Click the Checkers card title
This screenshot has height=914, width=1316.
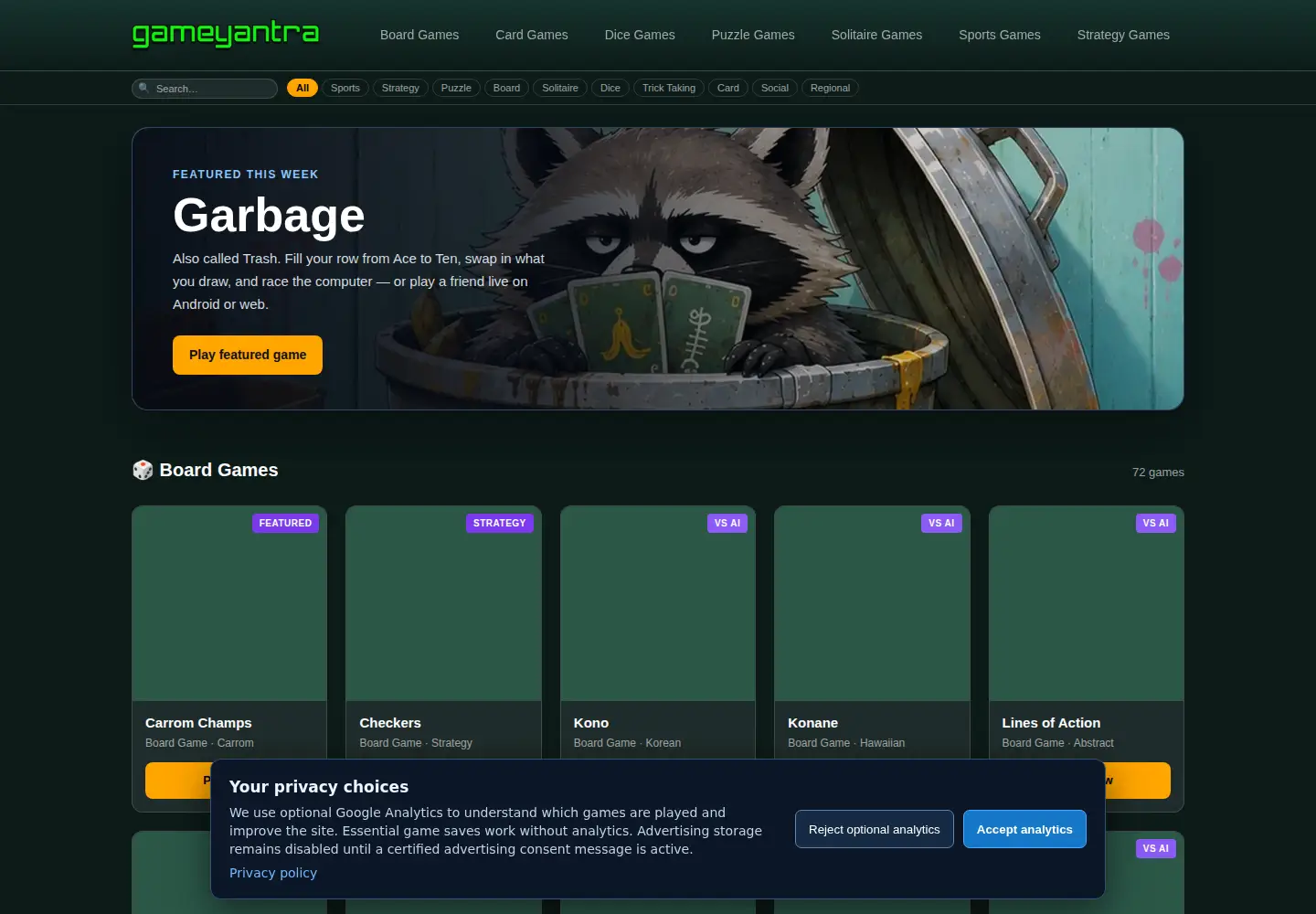pos(390,723)
